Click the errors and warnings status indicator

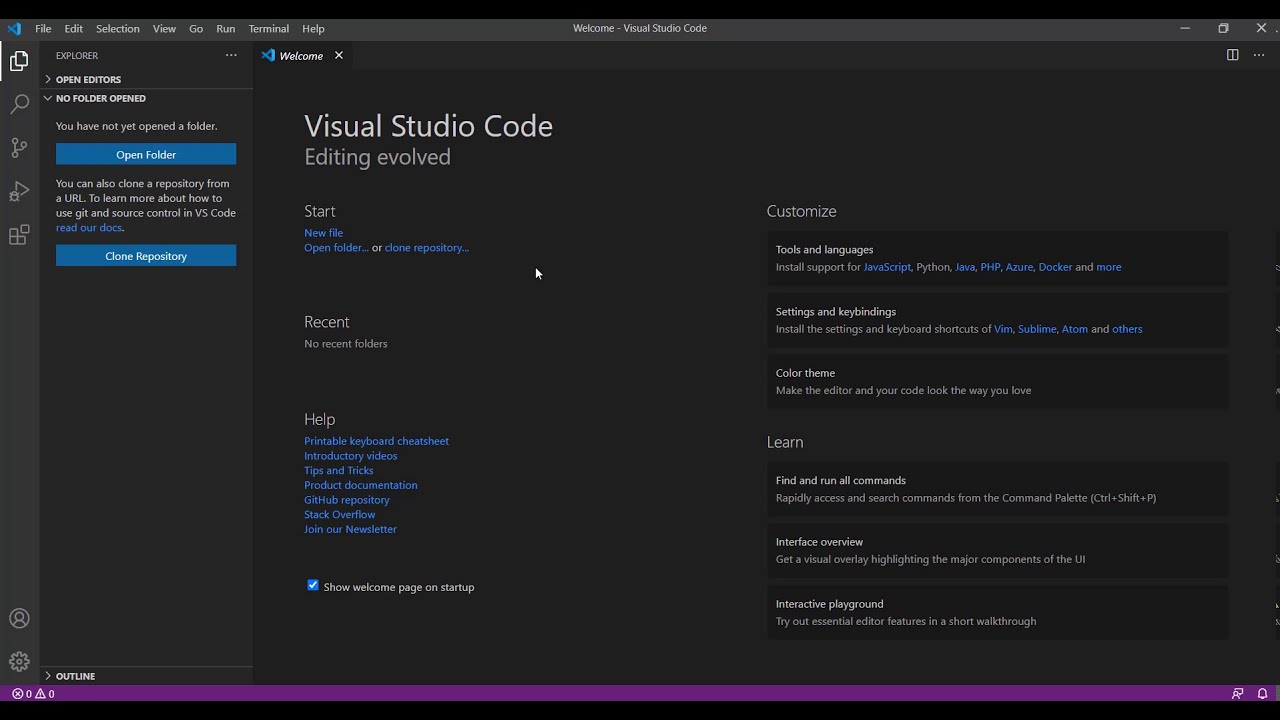pos(33,693)
